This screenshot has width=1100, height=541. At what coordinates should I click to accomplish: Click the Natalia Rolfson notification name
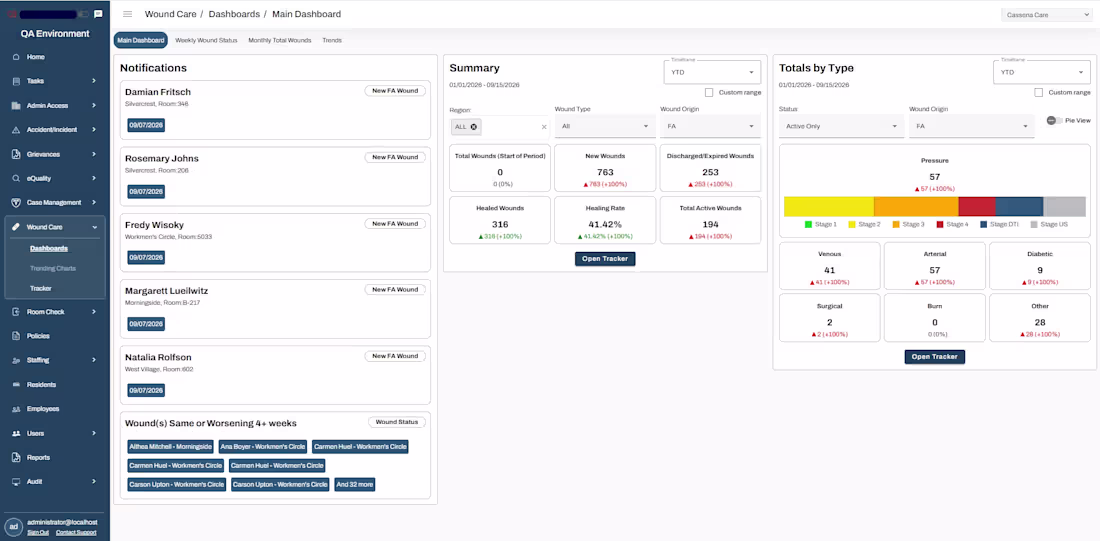tap(158, 357)
